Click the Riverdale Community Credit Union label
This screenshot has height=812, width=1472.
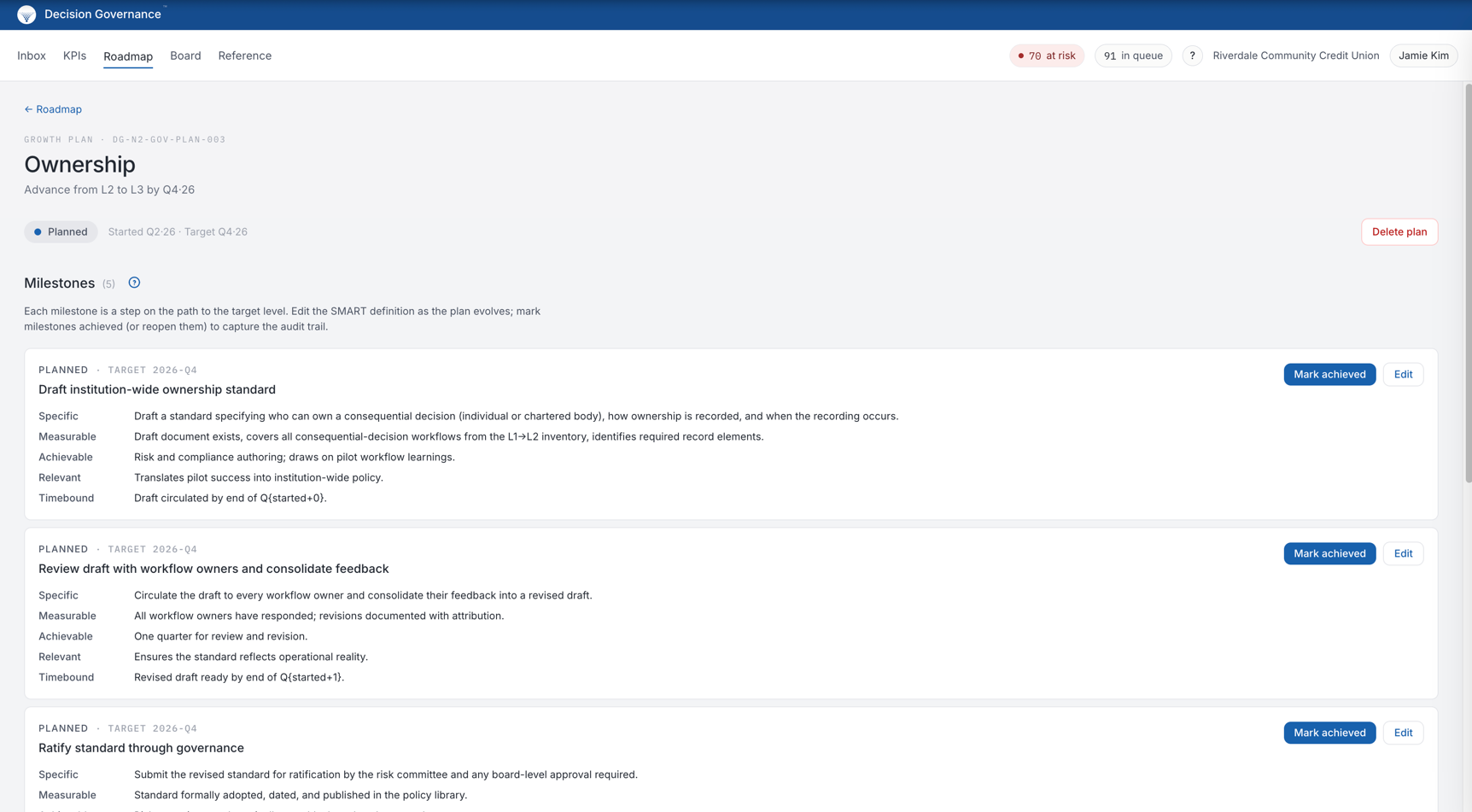(1295, 55)
